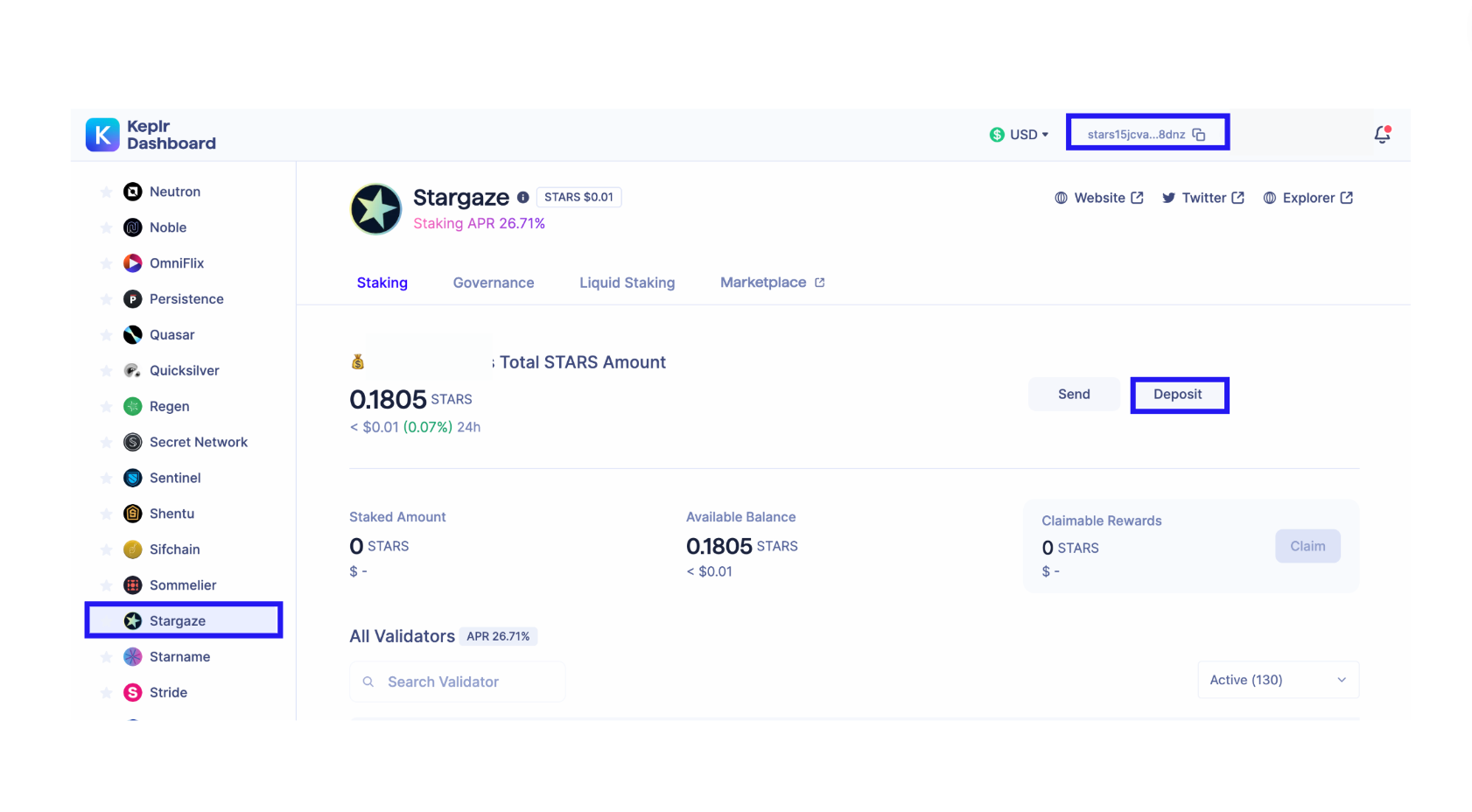
Task: Favorite Regen with its star
Action: [x=106, y=406]
